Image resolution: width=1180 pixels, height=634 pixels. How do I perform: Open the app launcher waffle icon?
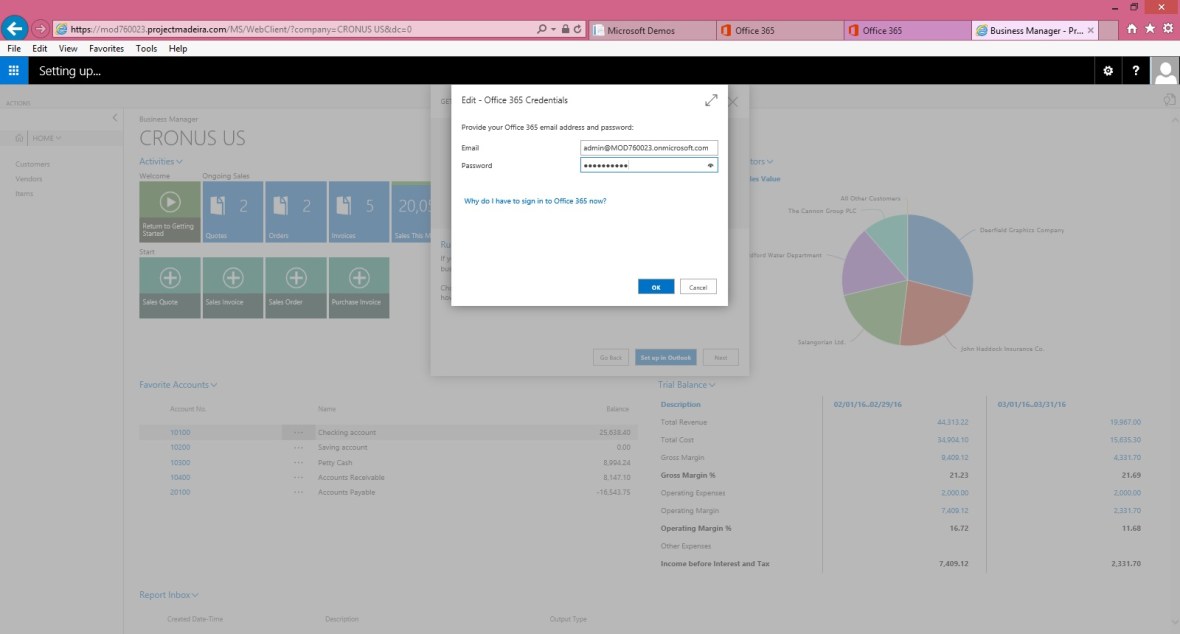coord(14,71)
